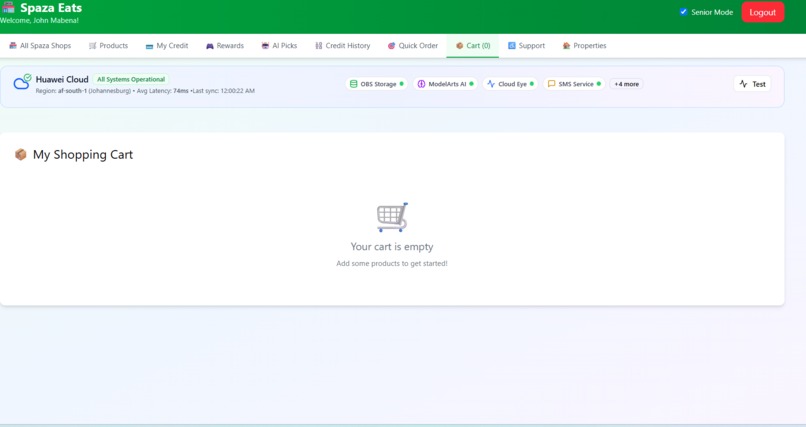Screen dimensions: 806x427
Task: Click the AI Picks robot icon
Action: pos(265,46)
